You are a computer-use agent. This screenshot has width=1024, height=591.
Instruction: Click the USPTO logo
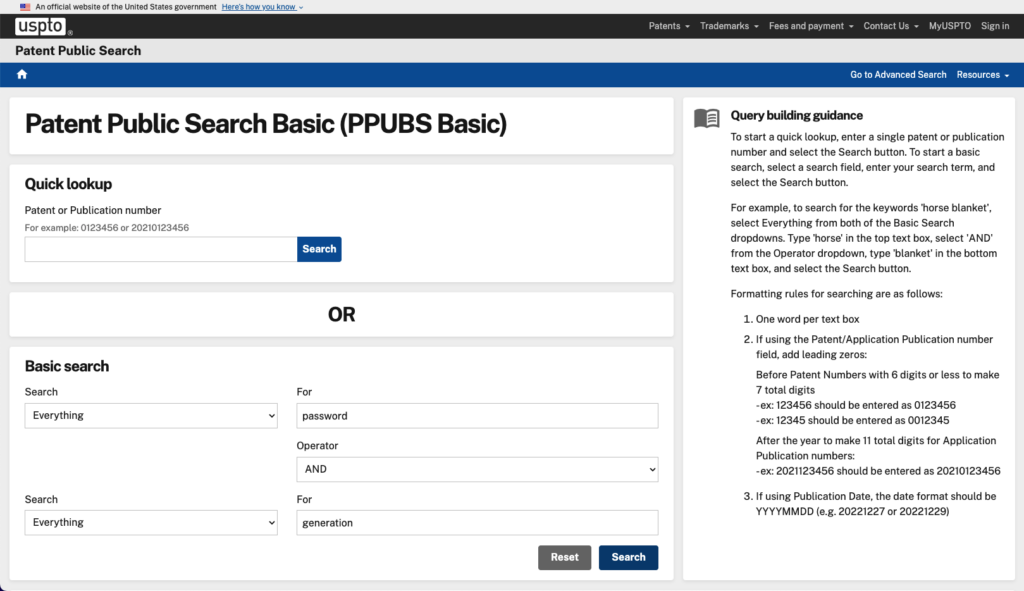[x=42, y=26]
